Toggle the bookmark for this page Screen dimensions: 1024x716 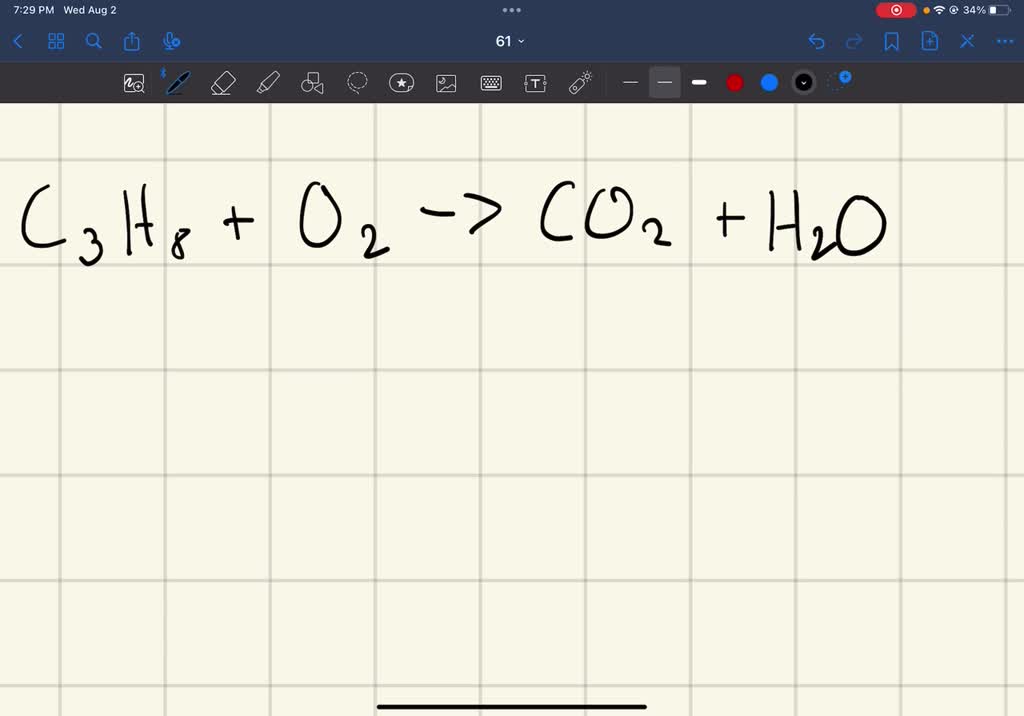[892, 41]
